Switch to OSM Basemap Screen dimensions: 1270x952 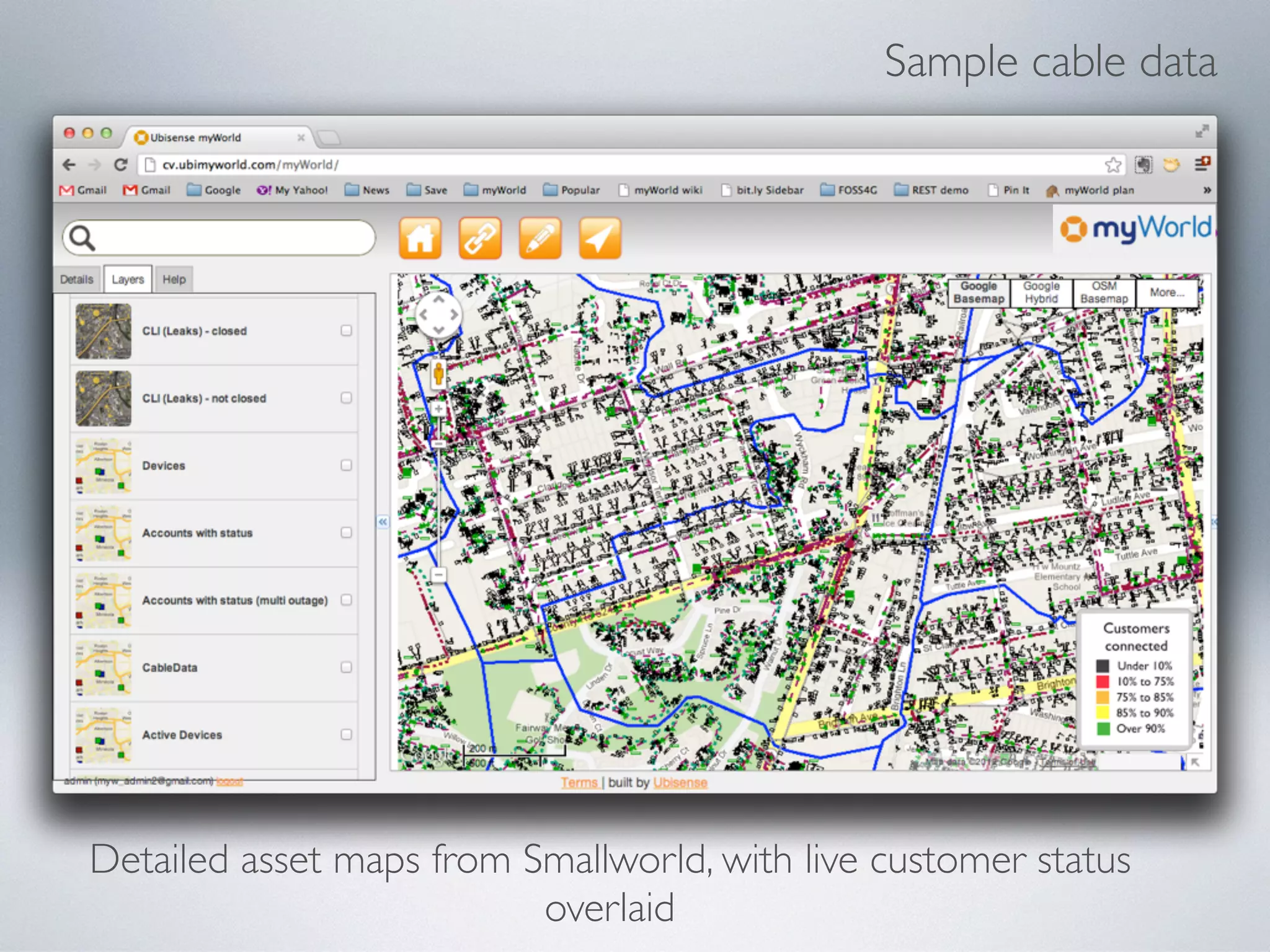tap(1104, 293)
